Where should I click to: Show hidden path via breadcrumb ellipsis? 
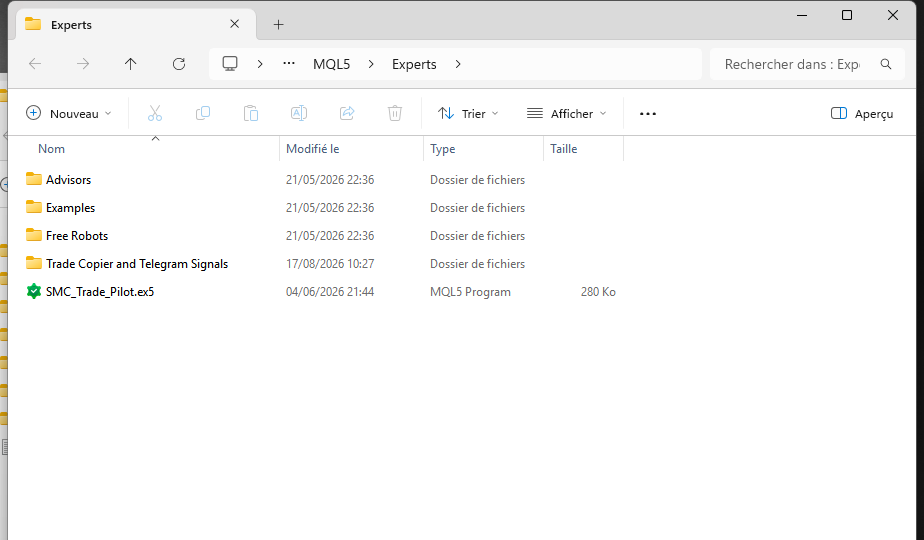coord(289,63)
